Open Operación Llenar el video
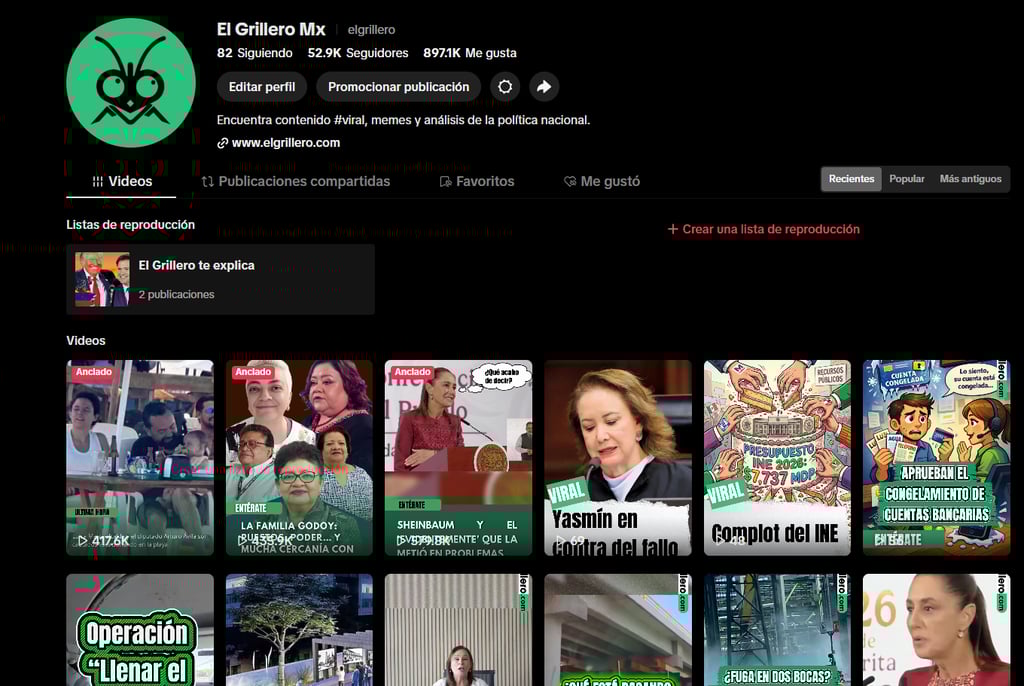 point(140,630)
